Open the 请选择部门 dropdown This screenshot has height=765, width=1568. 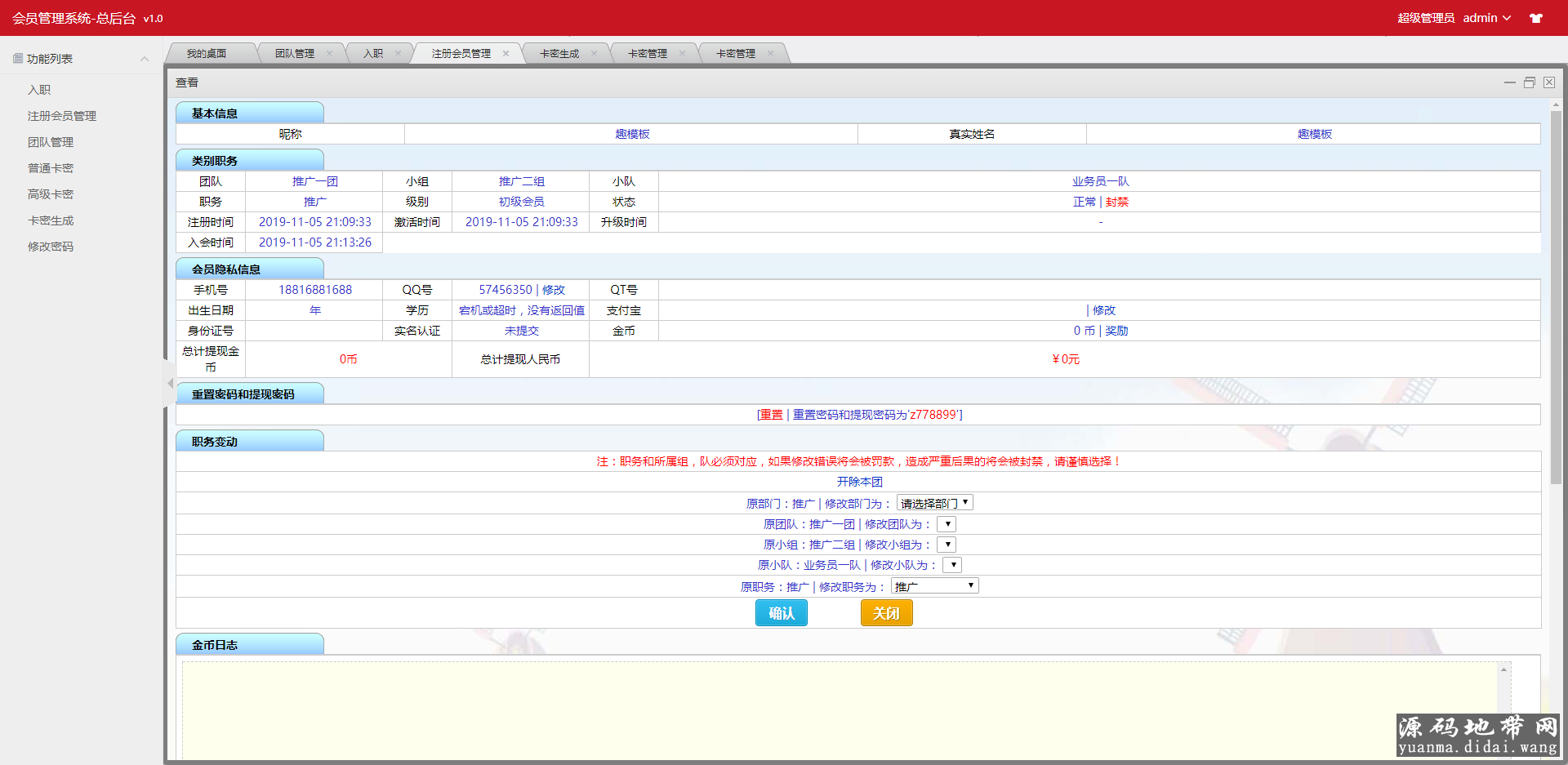point(935,503)
